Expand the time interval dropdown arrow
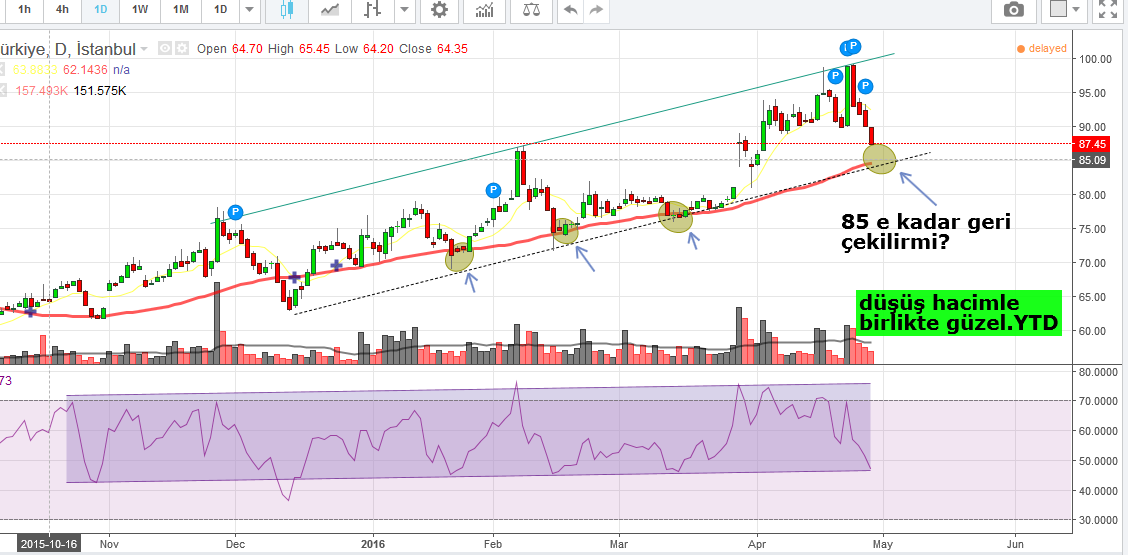This screenshot has width=1128, height=555. click(249, 10)
